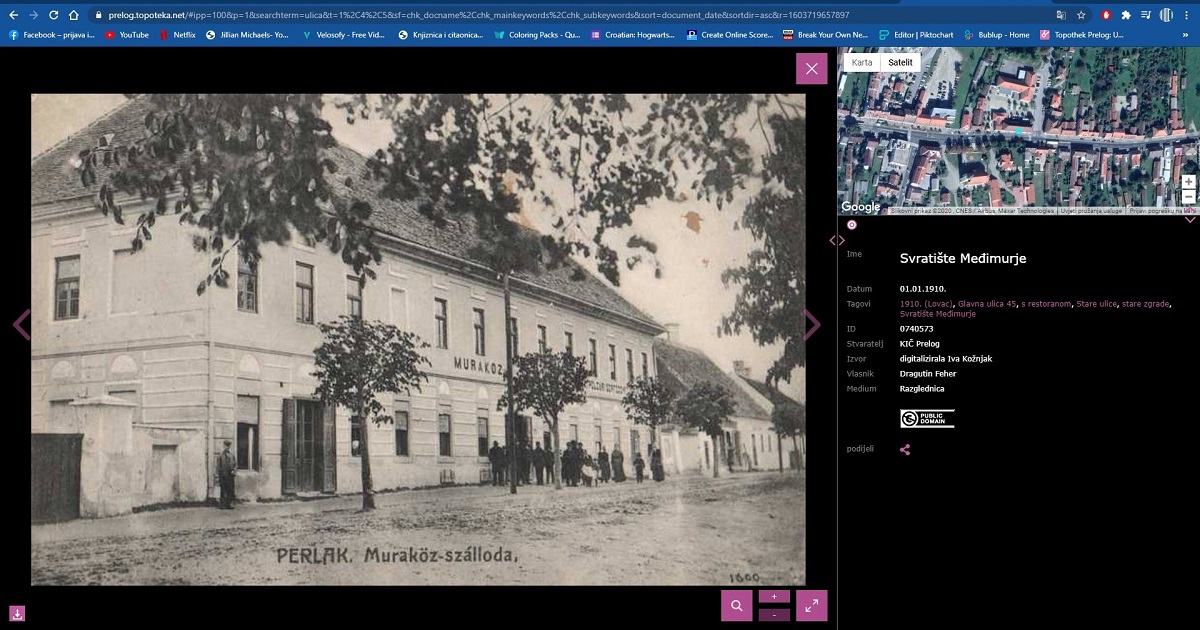1200x630 pixels.
Task: Open the Jillian Michaels bookmark
Action: [x=247, y=35]
